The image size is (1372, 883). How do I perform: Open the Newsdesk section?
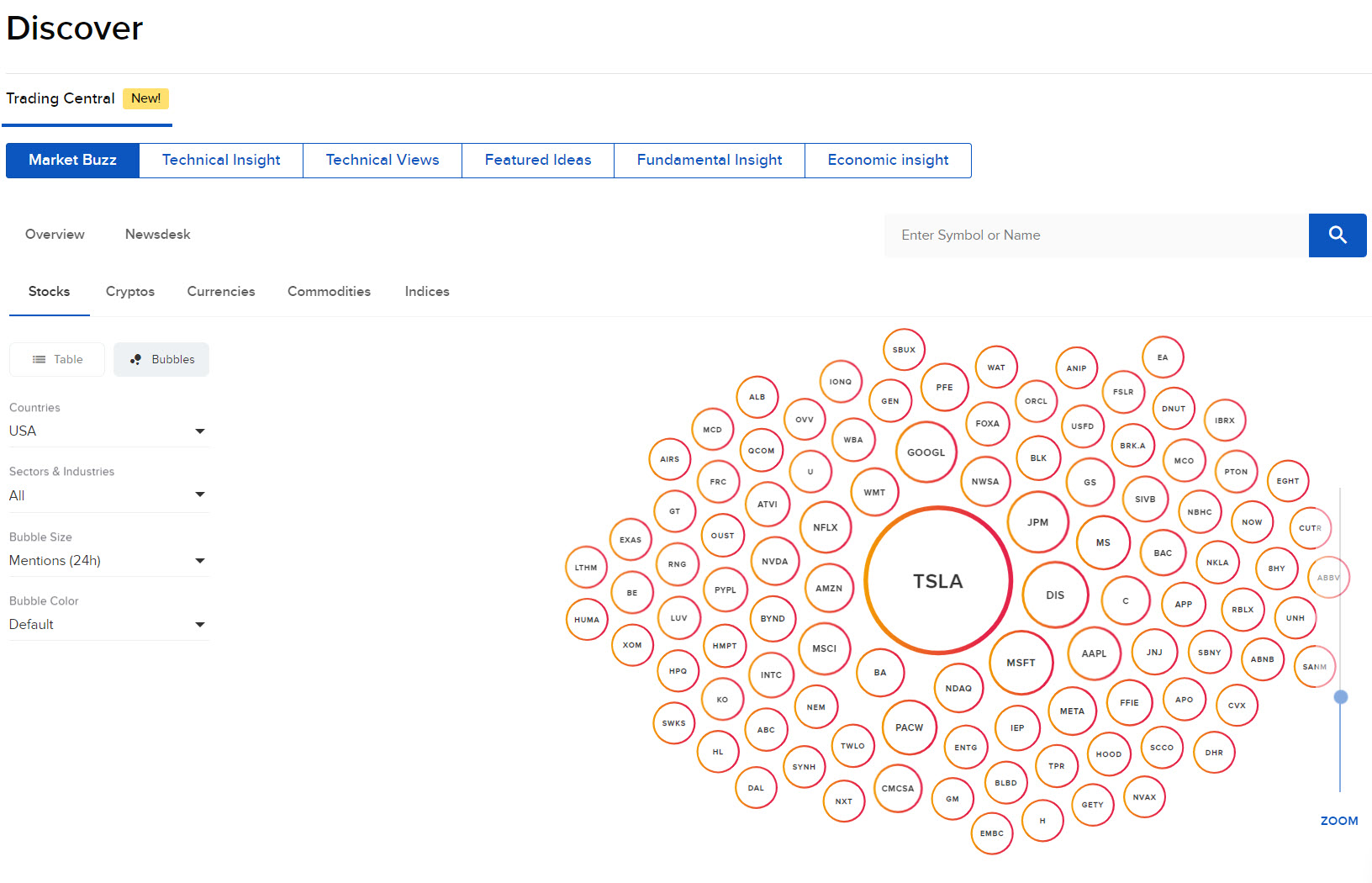coord(157,235)
